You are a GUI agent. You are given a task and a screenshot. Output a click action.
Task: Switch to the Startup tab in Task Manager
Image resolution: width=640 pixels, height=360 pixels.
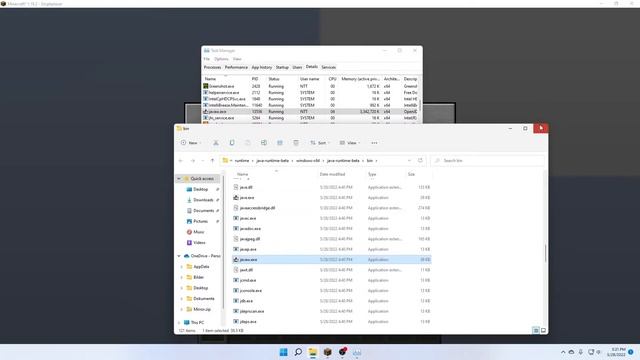click(x=282, y=67)
